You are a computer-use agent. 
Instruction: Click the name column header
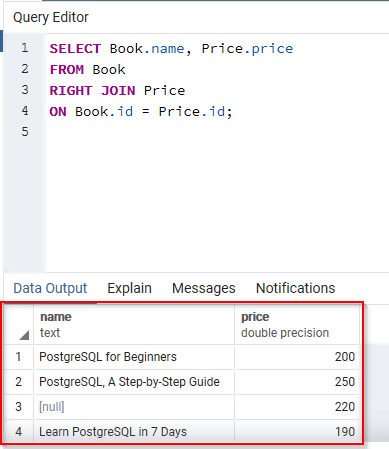134,324
